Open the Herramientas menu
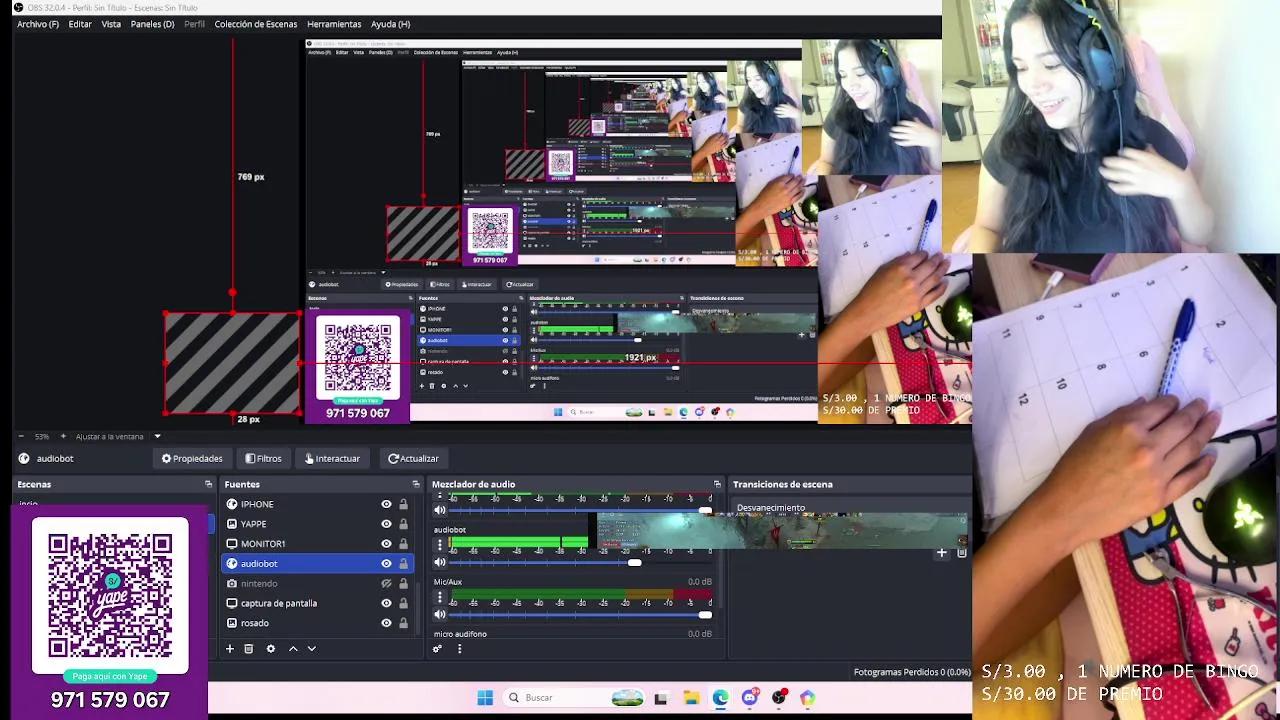1280x720 pixels. pyautogui.click(x=334, y=24)
